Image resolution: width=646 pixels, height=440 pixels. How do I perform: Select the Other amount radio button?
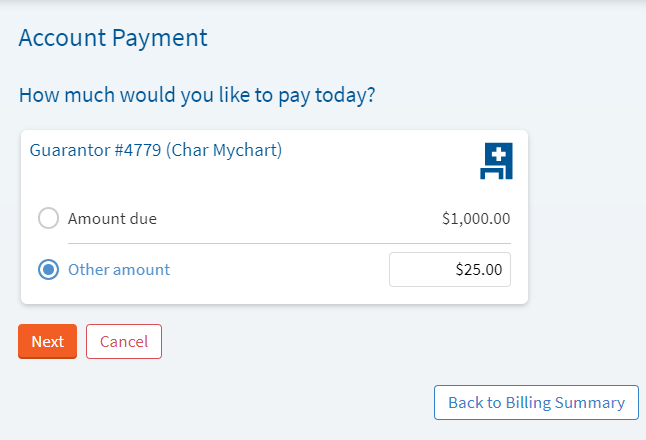pos(48,270)
